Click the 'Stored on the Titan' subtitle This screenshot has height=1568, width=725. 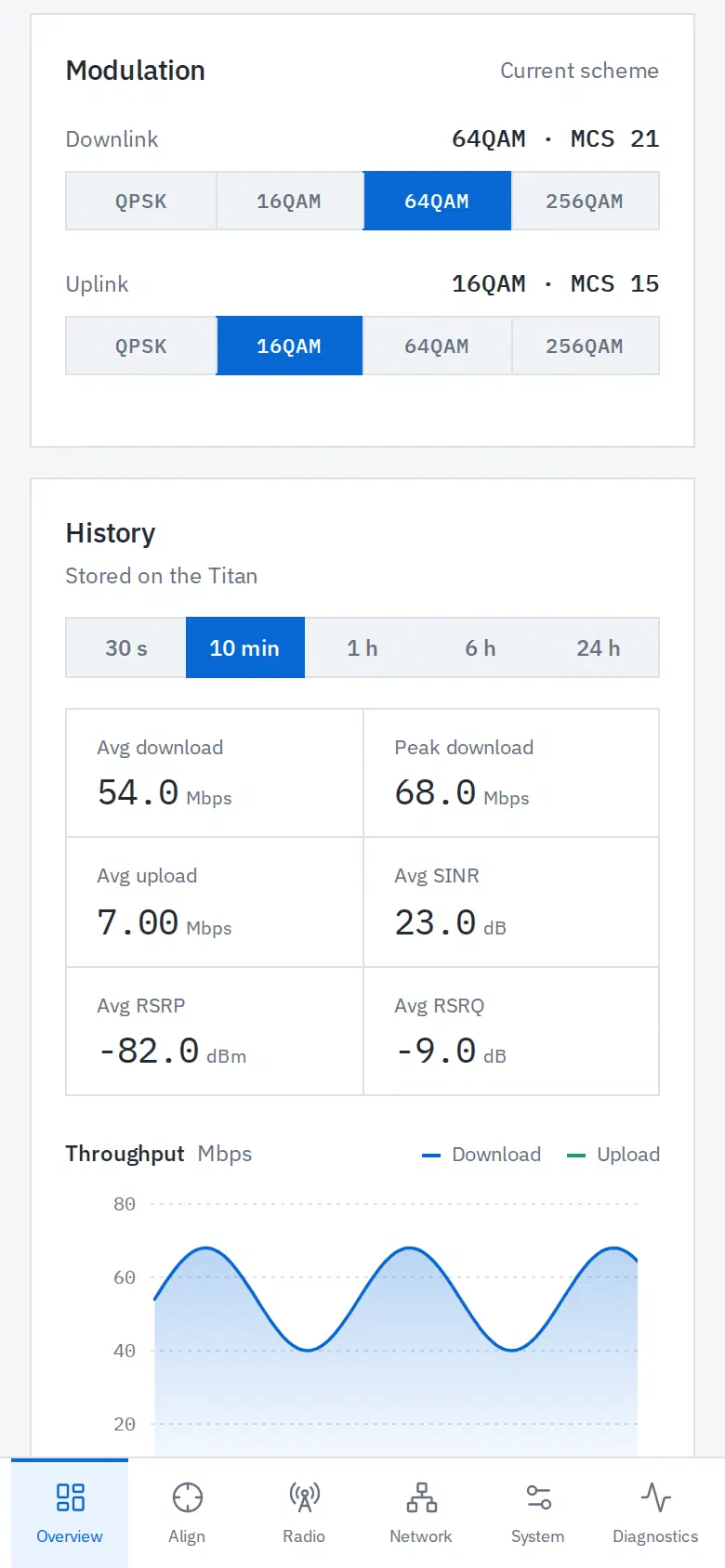click(162, 576)
